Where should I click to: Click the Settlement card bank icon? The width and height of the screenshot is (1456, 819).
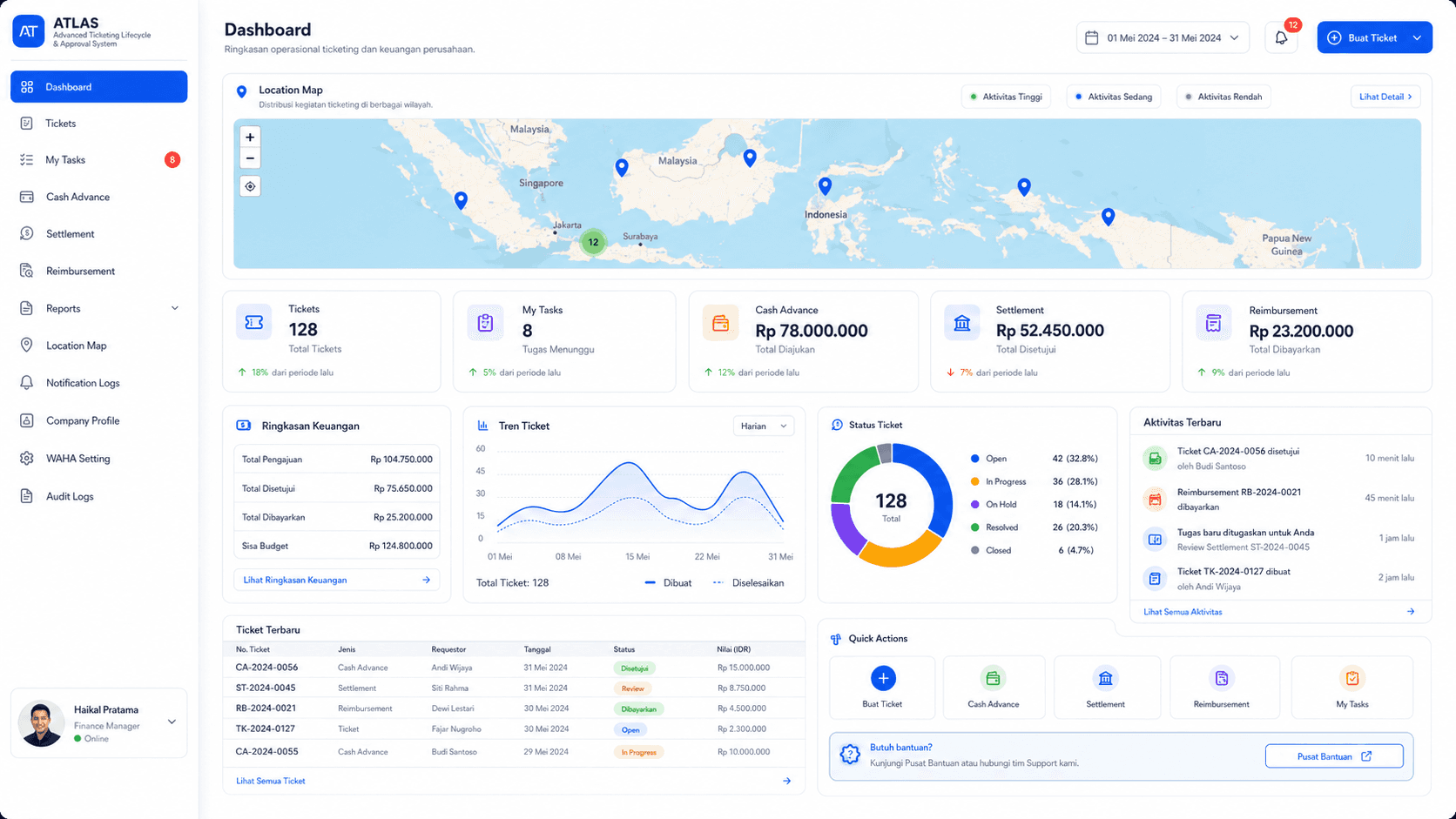962,323
